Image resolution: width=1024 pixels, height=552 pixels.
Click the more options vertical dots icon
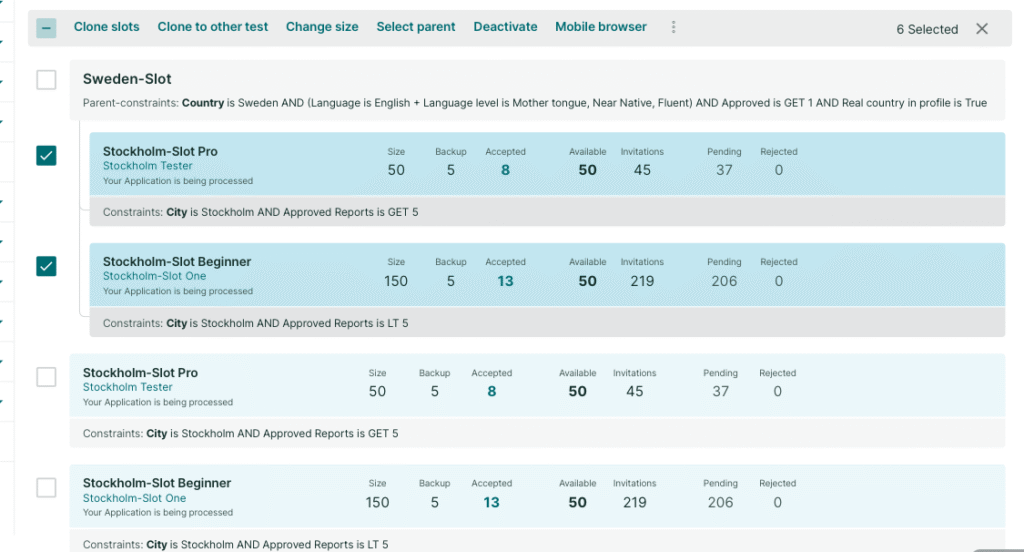click(673, 27)
